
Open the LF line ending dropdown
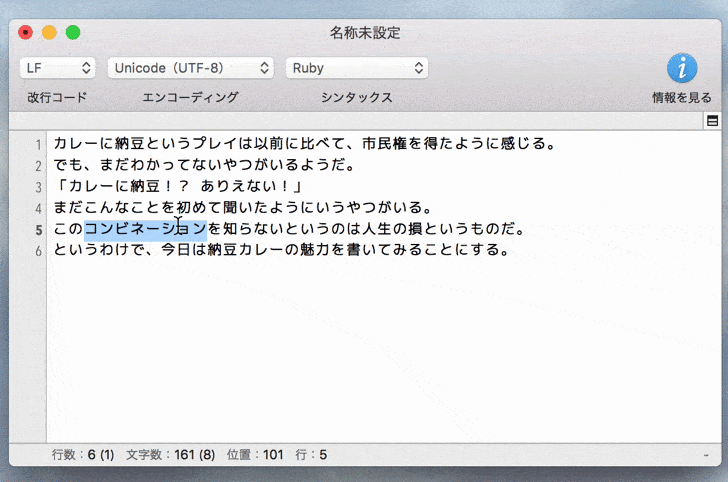[x=58, y=68]
